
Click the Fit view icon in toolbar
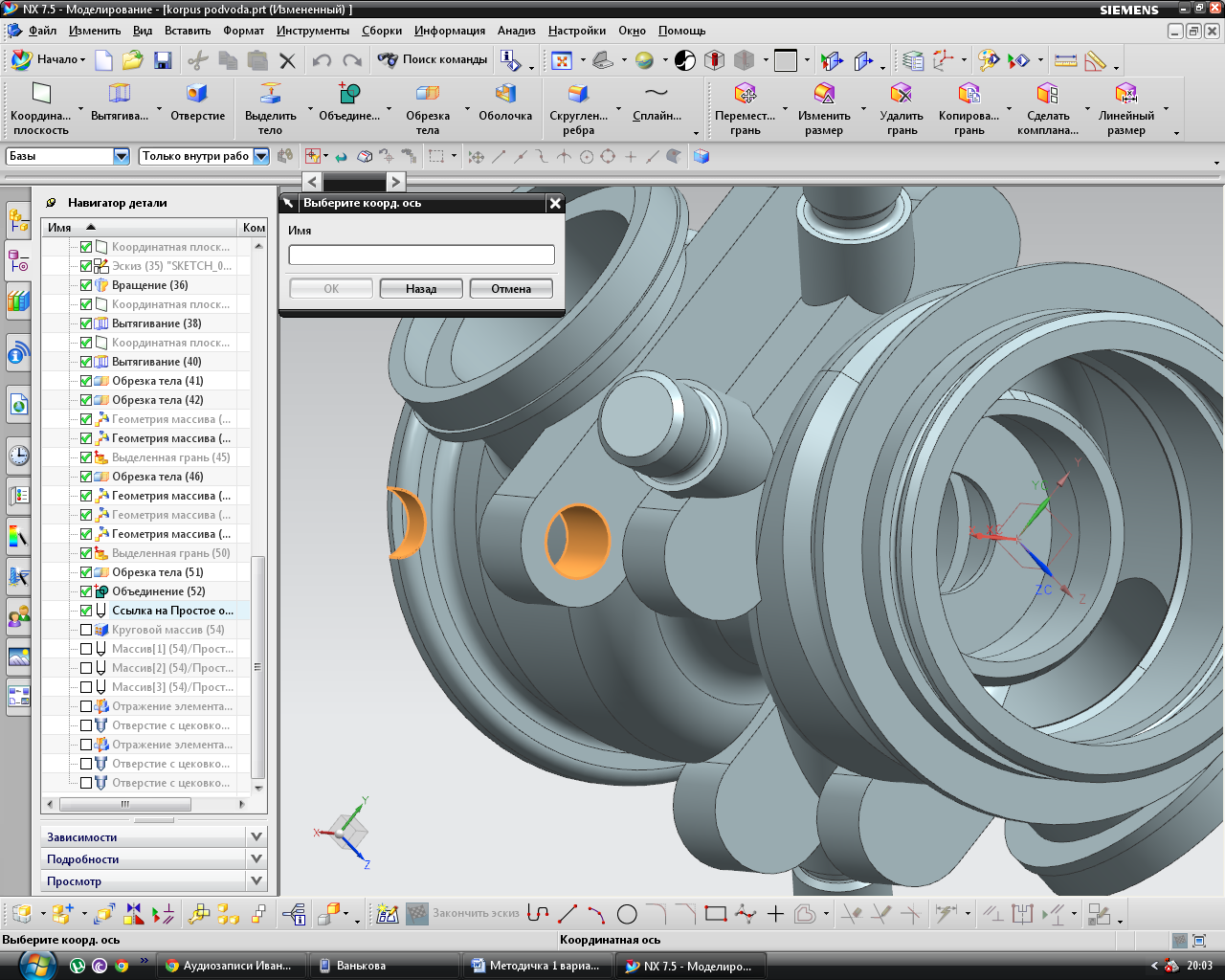point(562,60)
